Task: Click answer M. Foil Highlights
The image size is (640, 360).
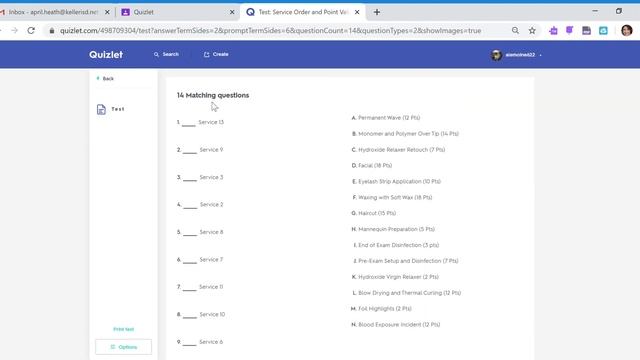Action: [x=381, y=309]
